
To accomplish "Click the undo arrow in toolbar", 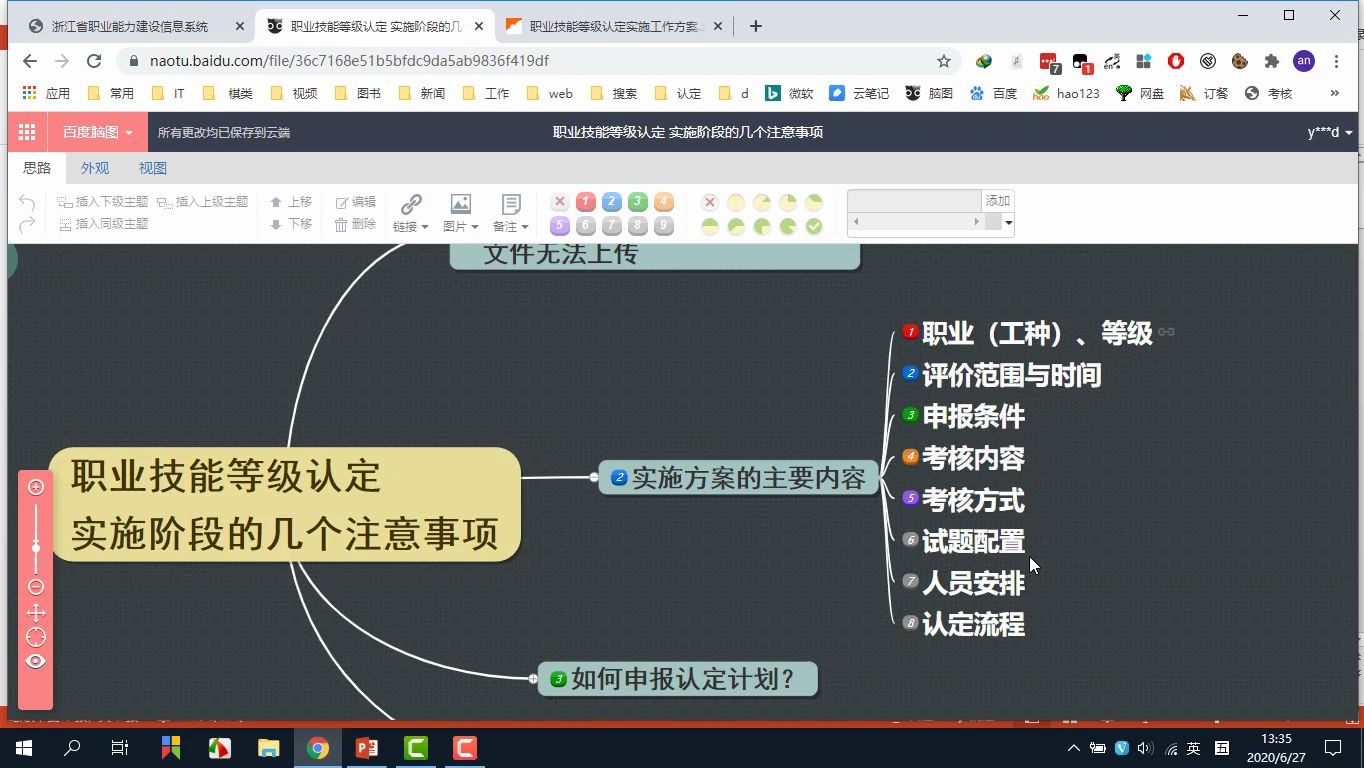I will 28,203.
